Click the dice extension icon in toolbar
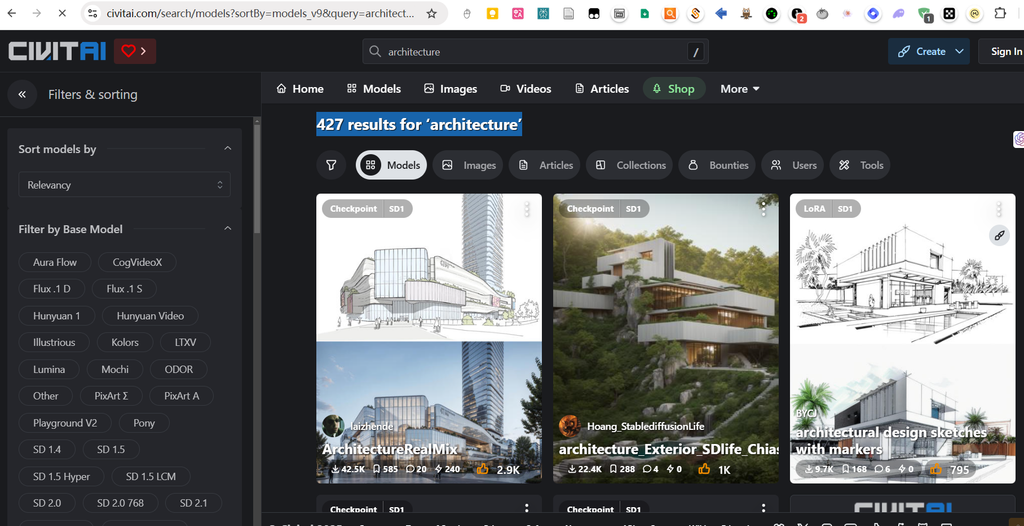This screenshot has height=526, width=1024. [950, 13]
